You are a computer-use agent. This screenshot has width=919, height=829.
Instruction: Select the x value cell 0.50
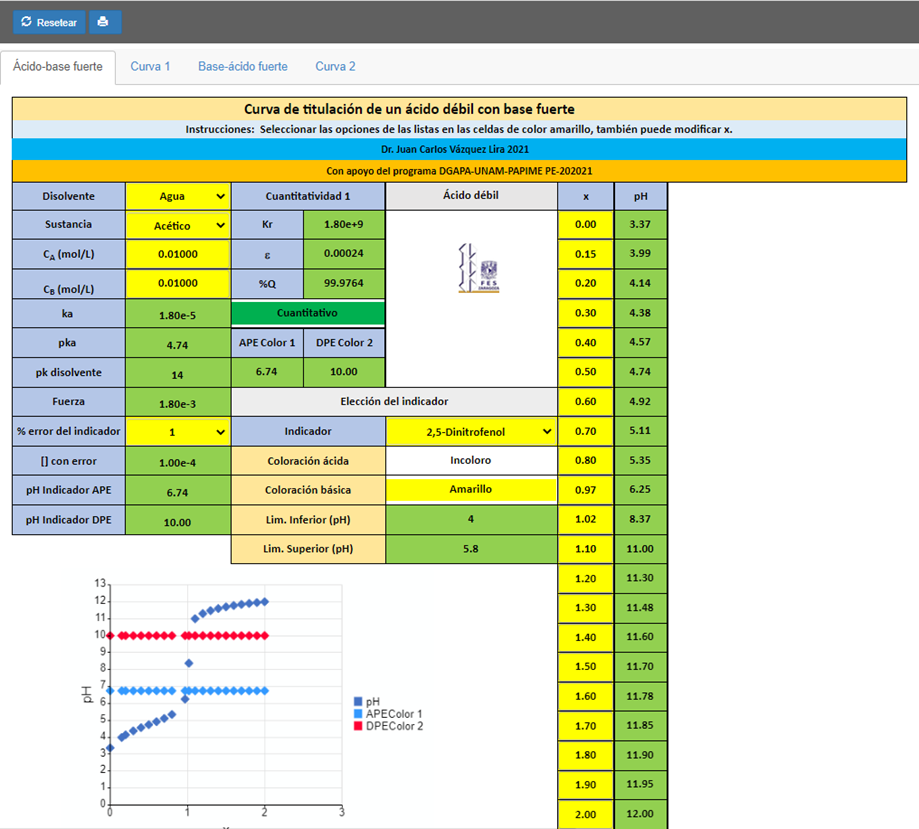click(586, 372)
